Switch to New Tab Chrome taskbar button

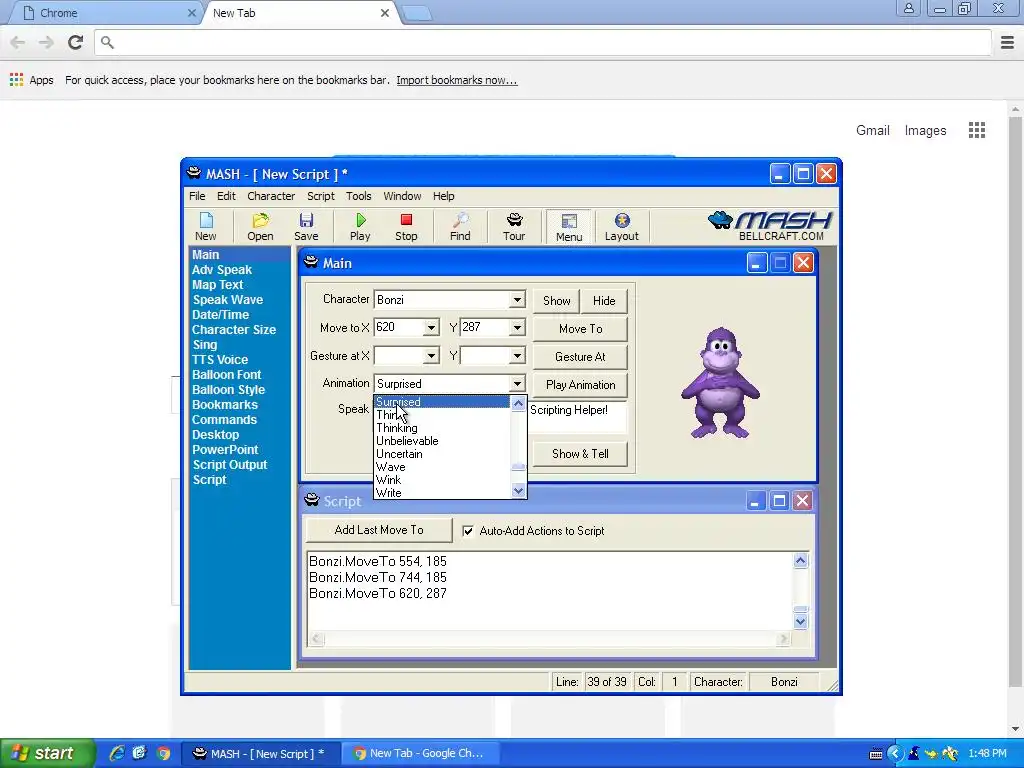(x=421, y=753)
